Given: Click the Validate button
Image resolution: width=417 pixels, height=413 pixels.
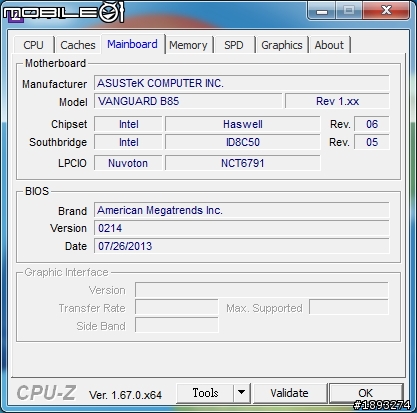Looking at the screenshot, I should [290, 393].
